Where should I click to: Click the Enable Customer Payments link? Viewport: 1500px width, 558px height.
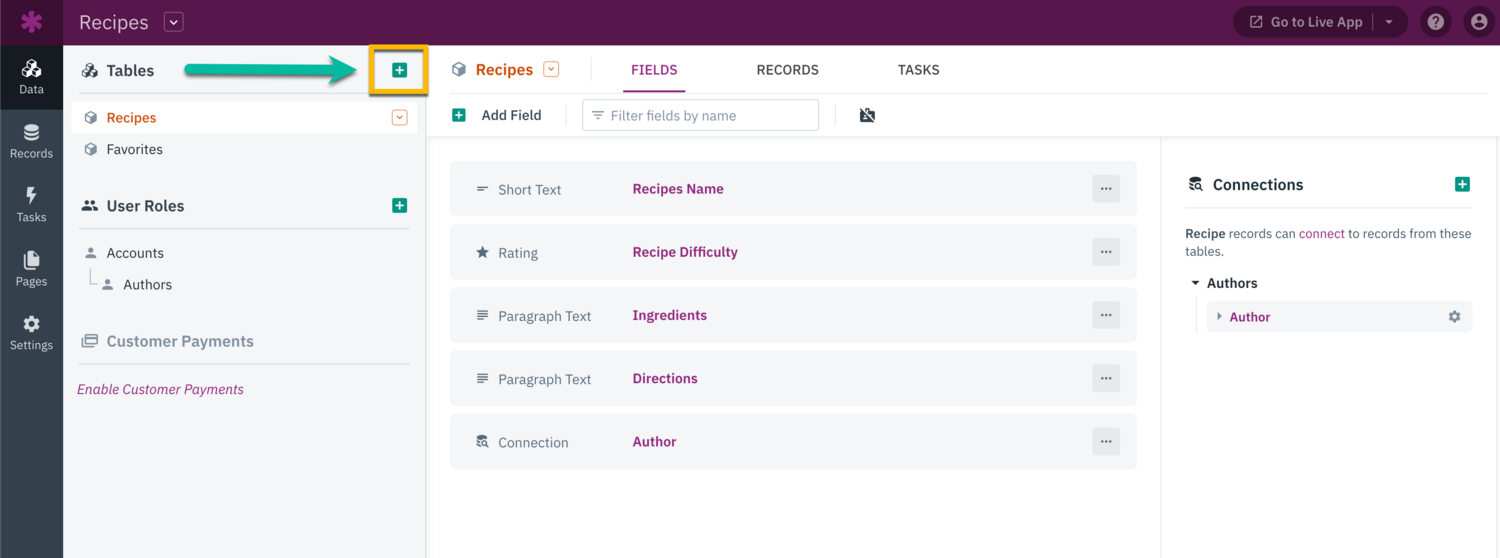click(x=160, y=389)
